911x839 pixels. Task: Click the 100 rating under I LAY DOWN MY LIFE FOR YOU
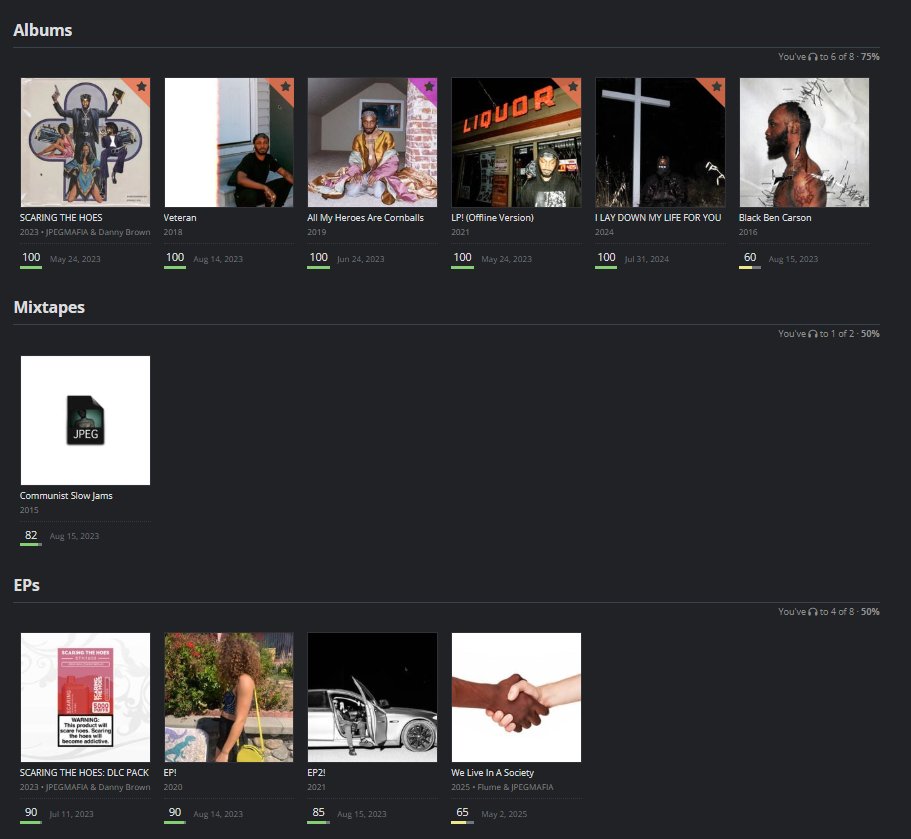coord(606,257)
